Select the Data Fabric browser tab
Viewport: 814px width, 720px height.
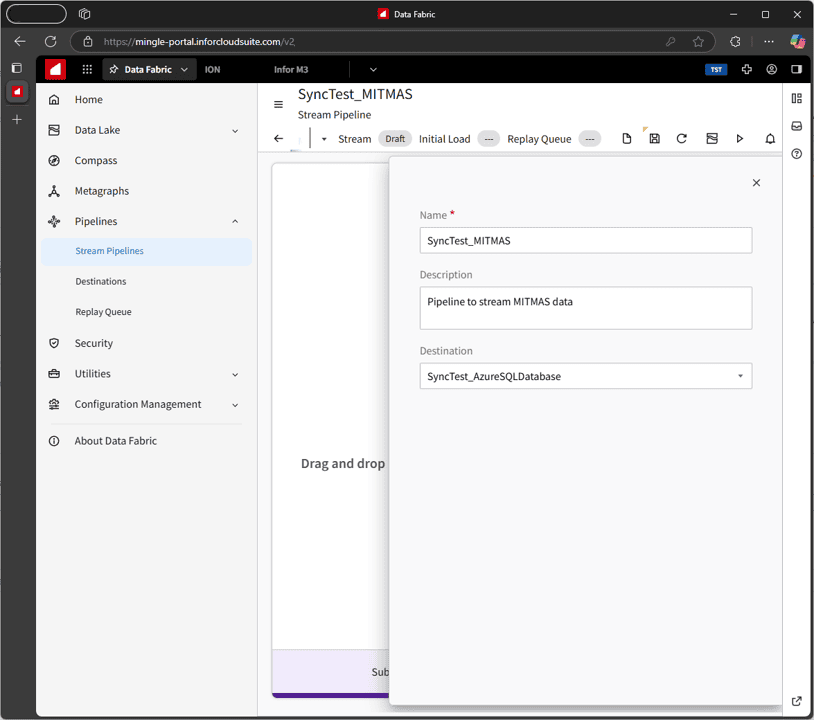(17, 92)
